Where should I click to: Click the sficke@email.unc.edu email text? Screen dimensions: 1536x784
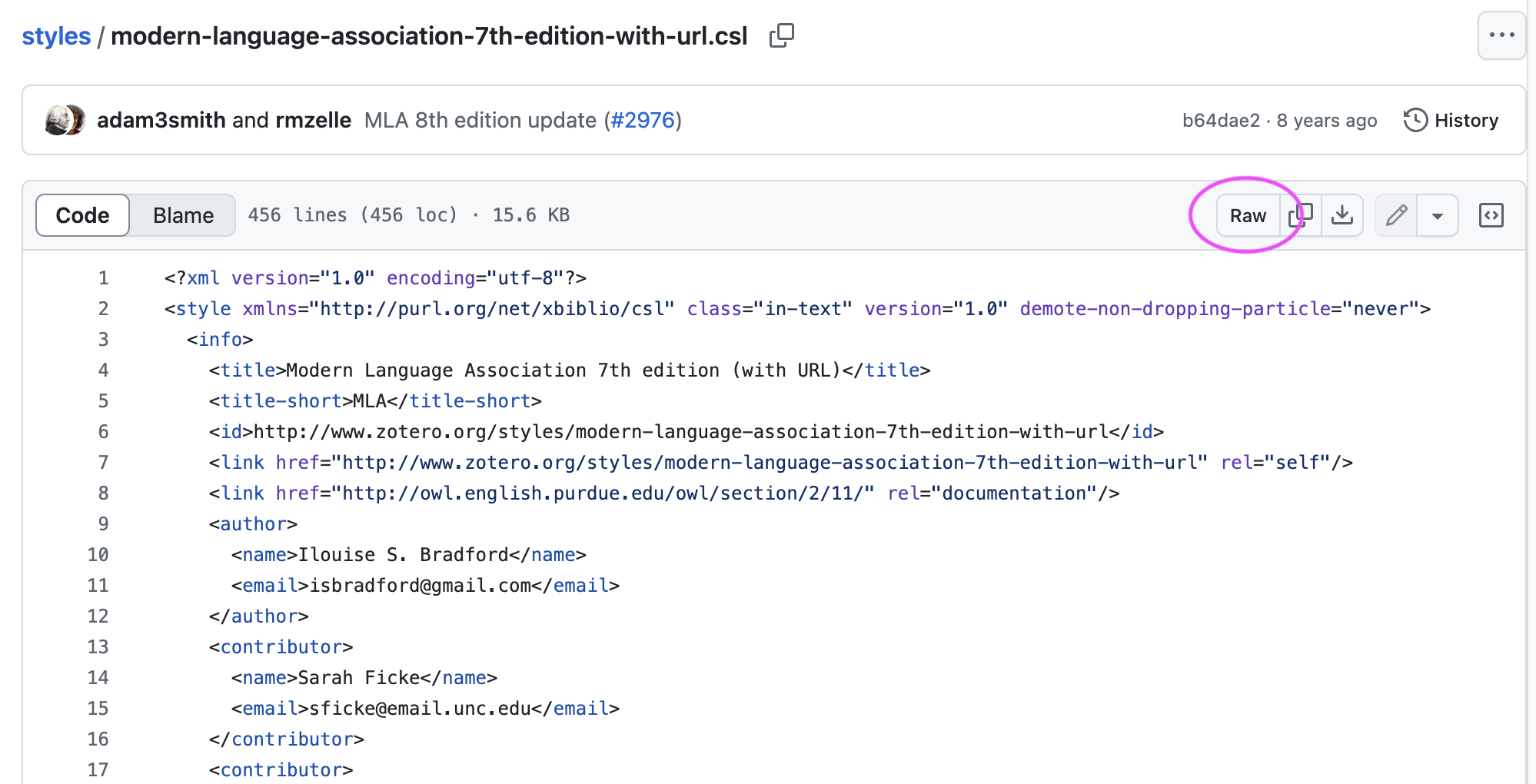tap(421, 709)
